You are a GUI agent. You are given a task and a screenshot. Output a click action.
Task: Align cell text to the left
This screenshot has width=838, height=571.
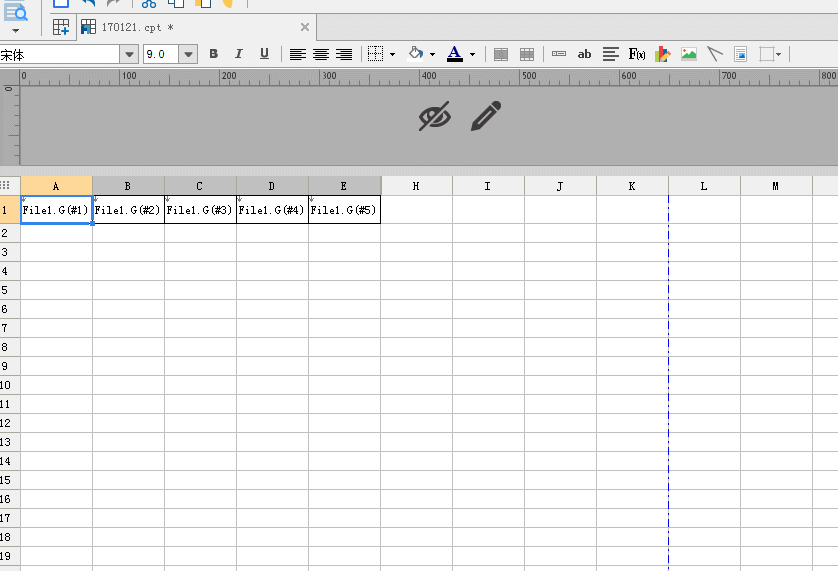(x=298, y=55)
